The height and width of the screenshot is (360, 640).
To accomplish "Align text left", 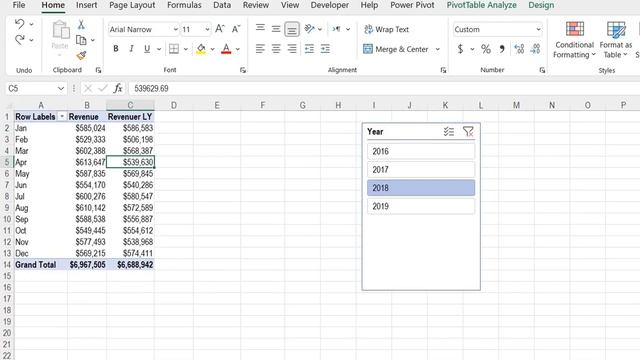I will coord(260,49).
